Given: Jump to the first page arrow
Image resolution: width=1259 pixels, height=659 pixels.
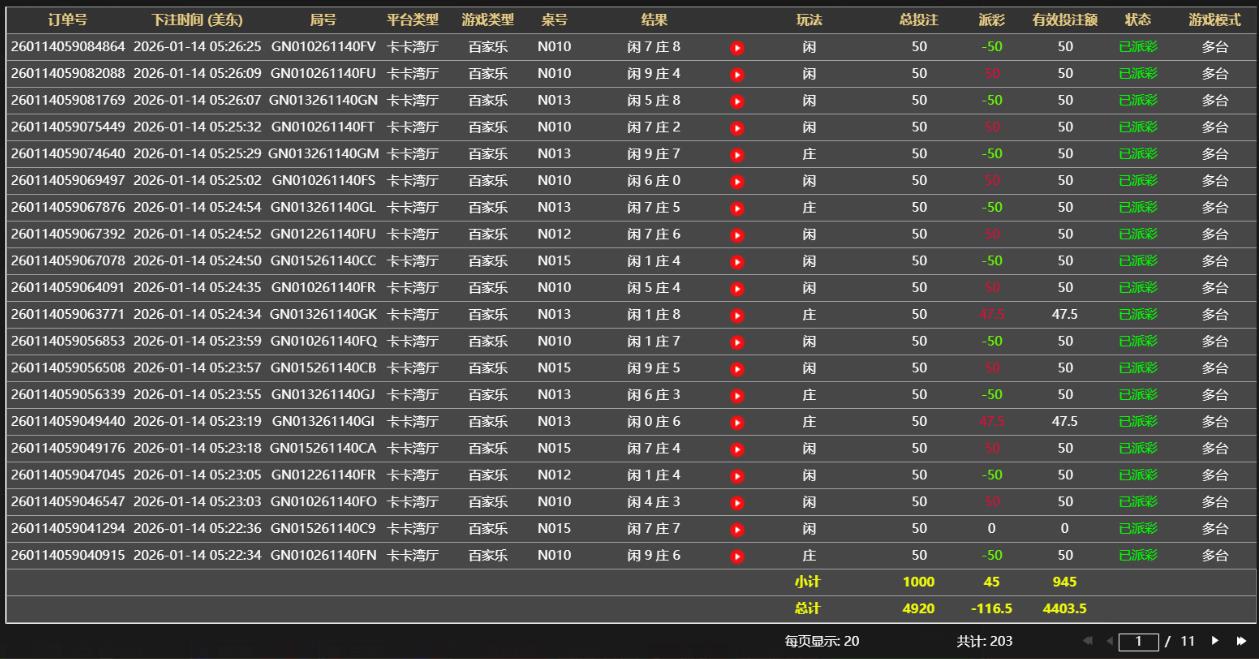Looking at the screenshot, I should (x=1087, y=641).
